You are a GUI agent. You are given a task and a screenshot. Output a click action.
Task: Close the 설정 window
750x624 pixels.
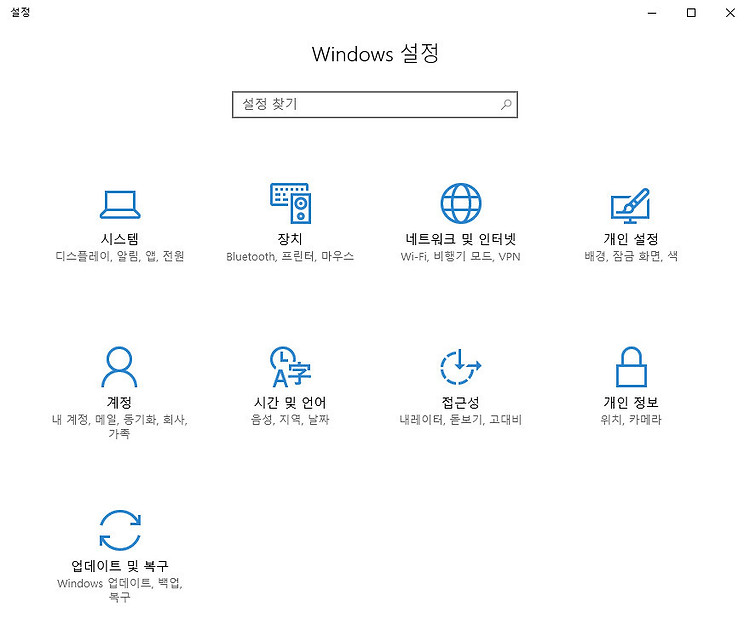coord(730,13)
